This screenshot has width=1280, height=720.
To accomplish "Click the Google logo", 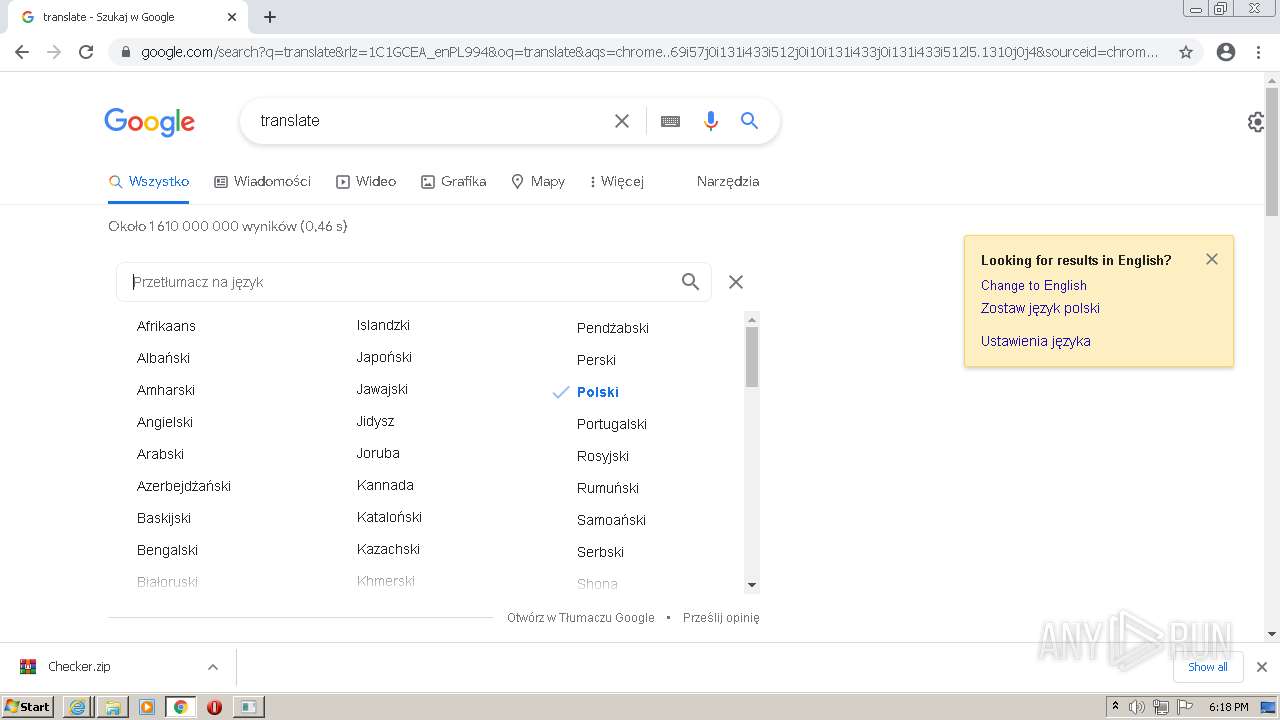I will click(x=150, y=122).
